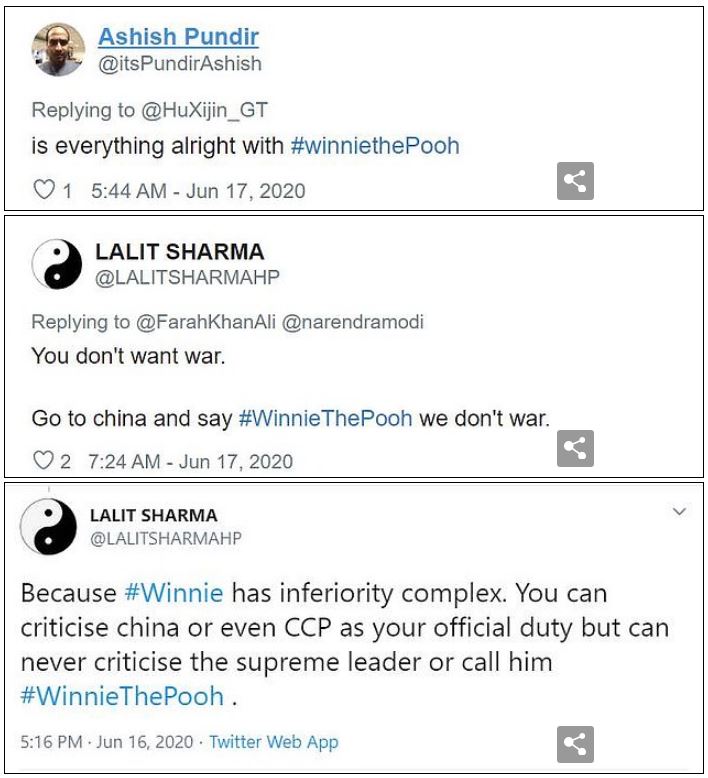Open the Ashish Pundir profile name link
This screenshot has width=708, height=778.
click(178, 37)
